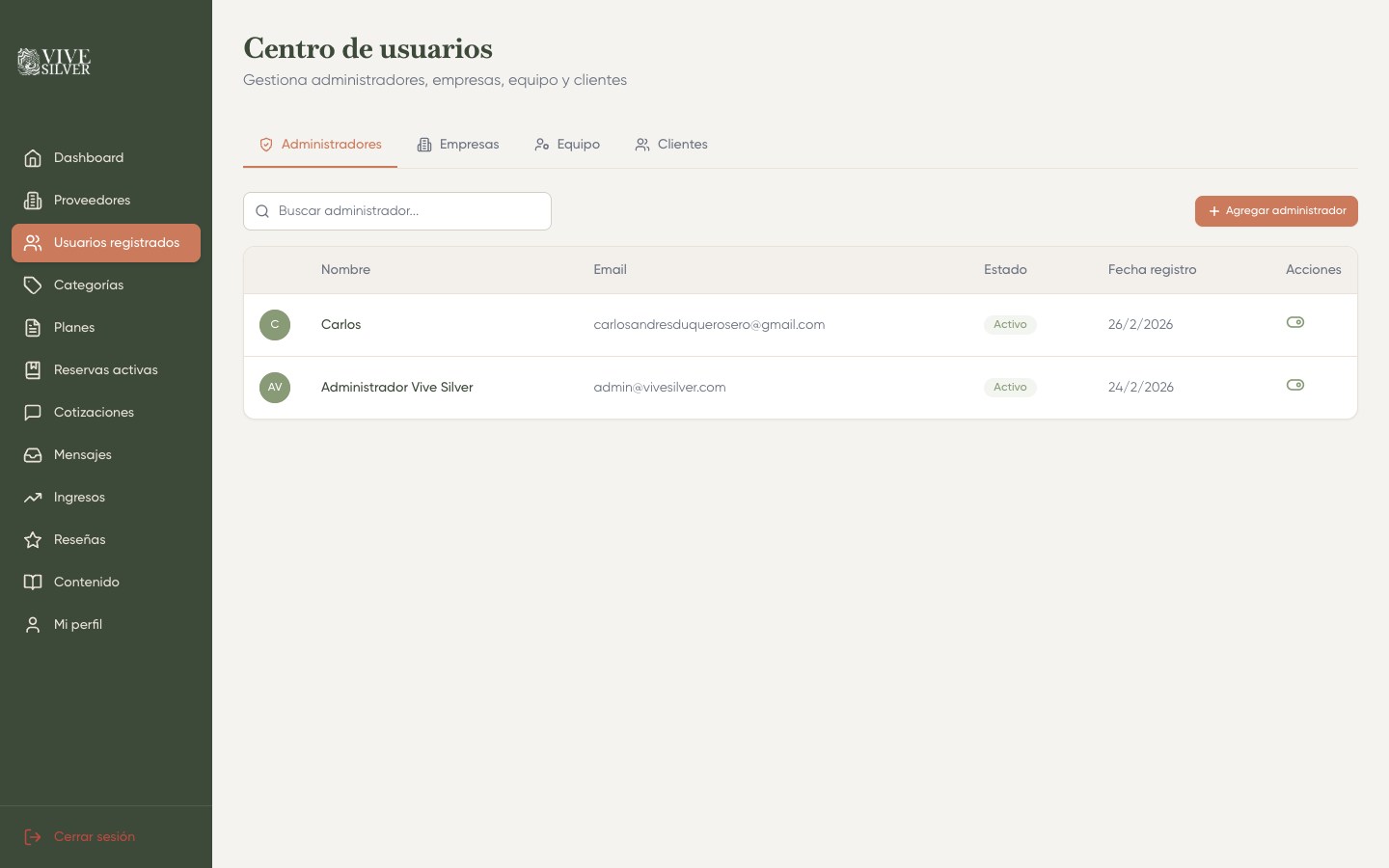Click the Agregar administrador button
Viewport: 1389px width, 868px height.
(1276, 210)
